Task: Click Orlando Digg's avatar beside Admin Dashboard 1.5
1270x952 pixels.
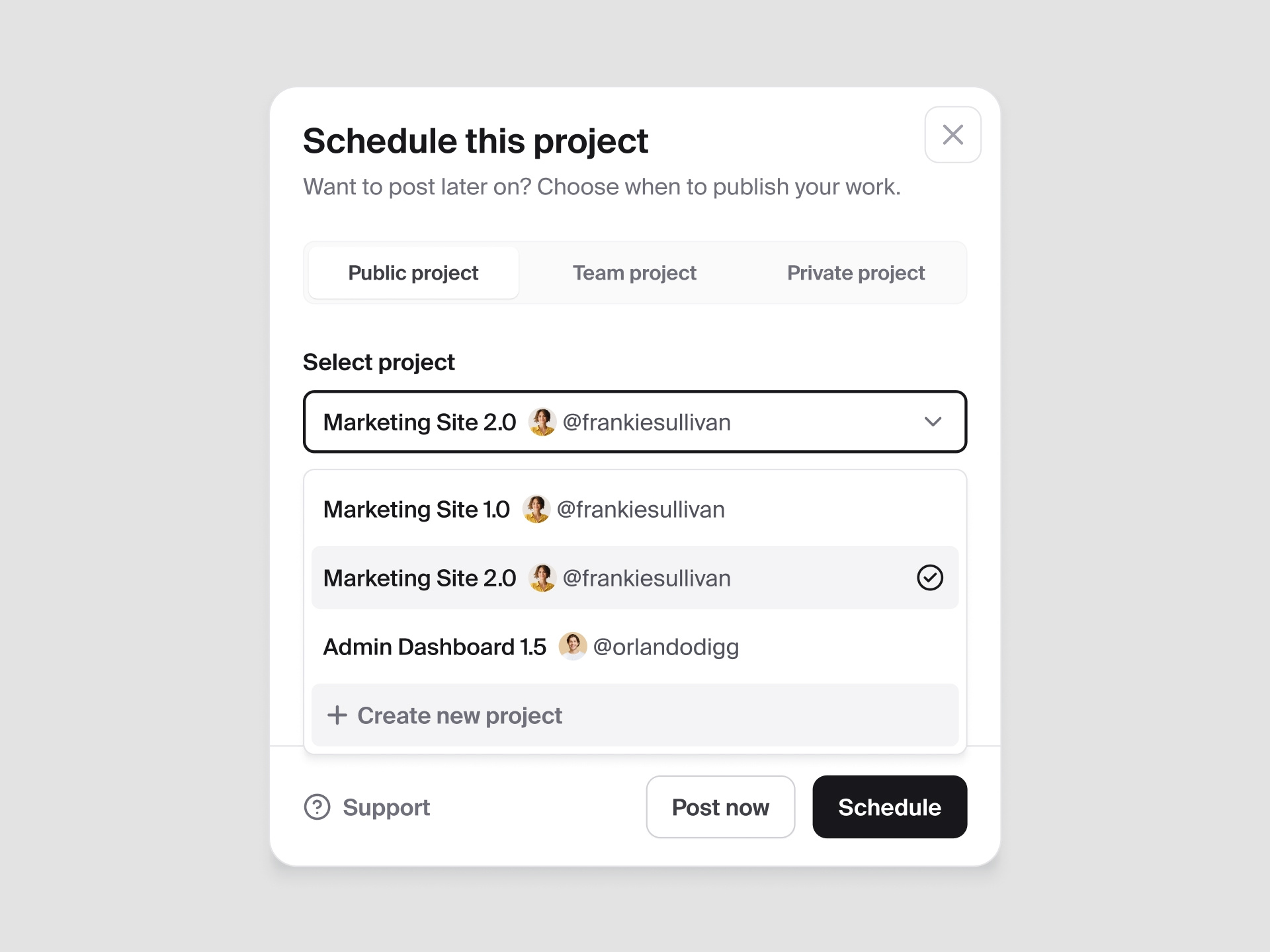Action: click(573, 647)
